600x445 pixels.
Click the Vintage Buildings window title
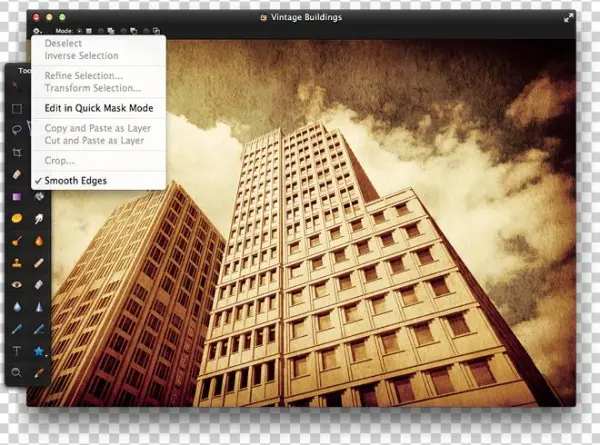tap(308, 17)
